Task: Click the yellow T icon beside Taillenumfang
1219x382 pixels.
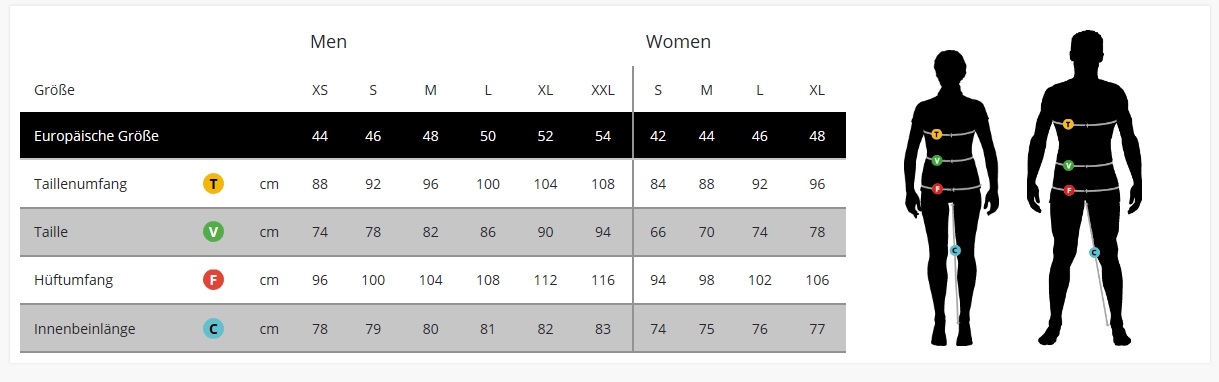Action: point(213,184)
